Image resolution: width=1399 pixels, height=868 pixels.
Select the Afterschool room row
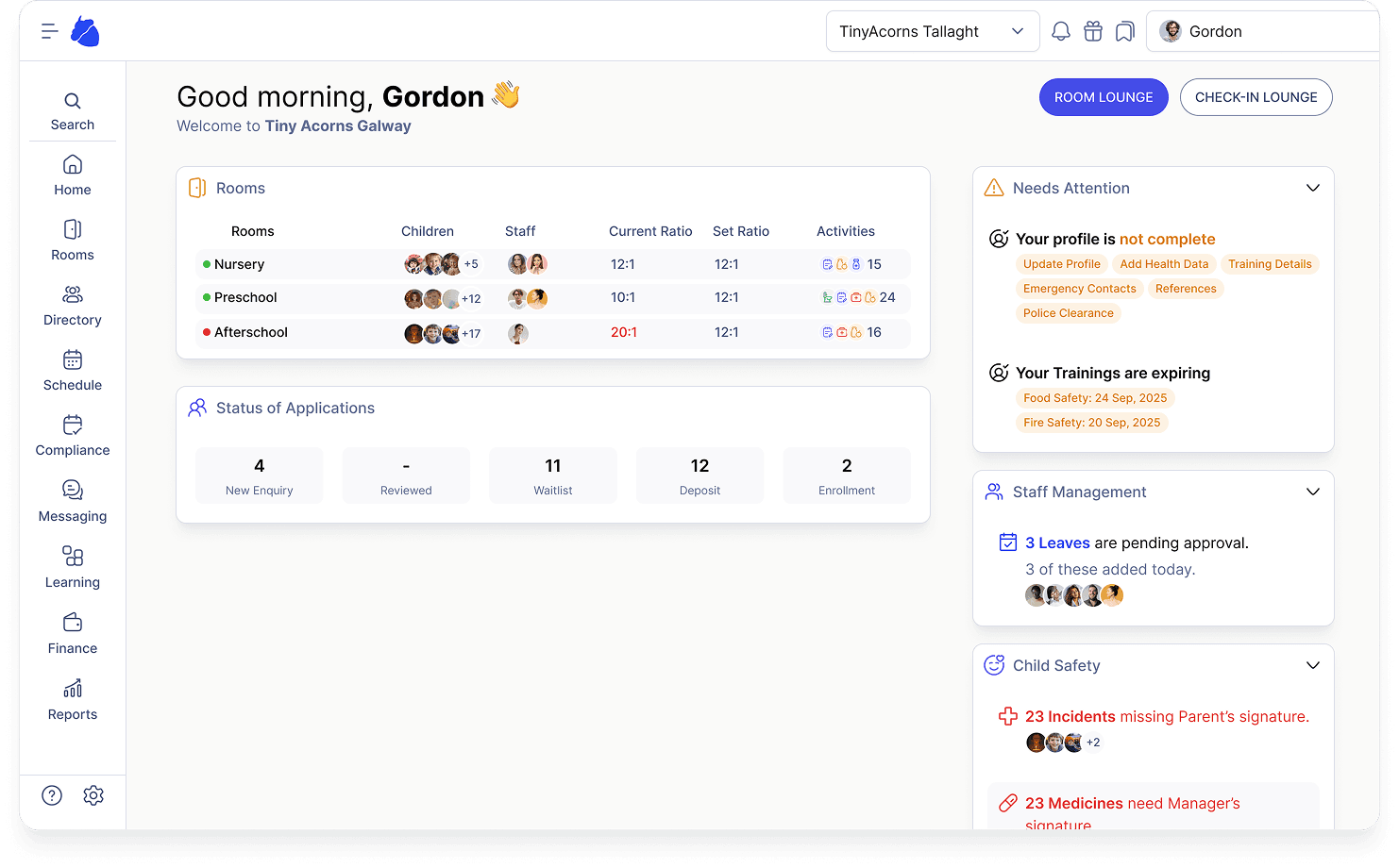(553, 332)
